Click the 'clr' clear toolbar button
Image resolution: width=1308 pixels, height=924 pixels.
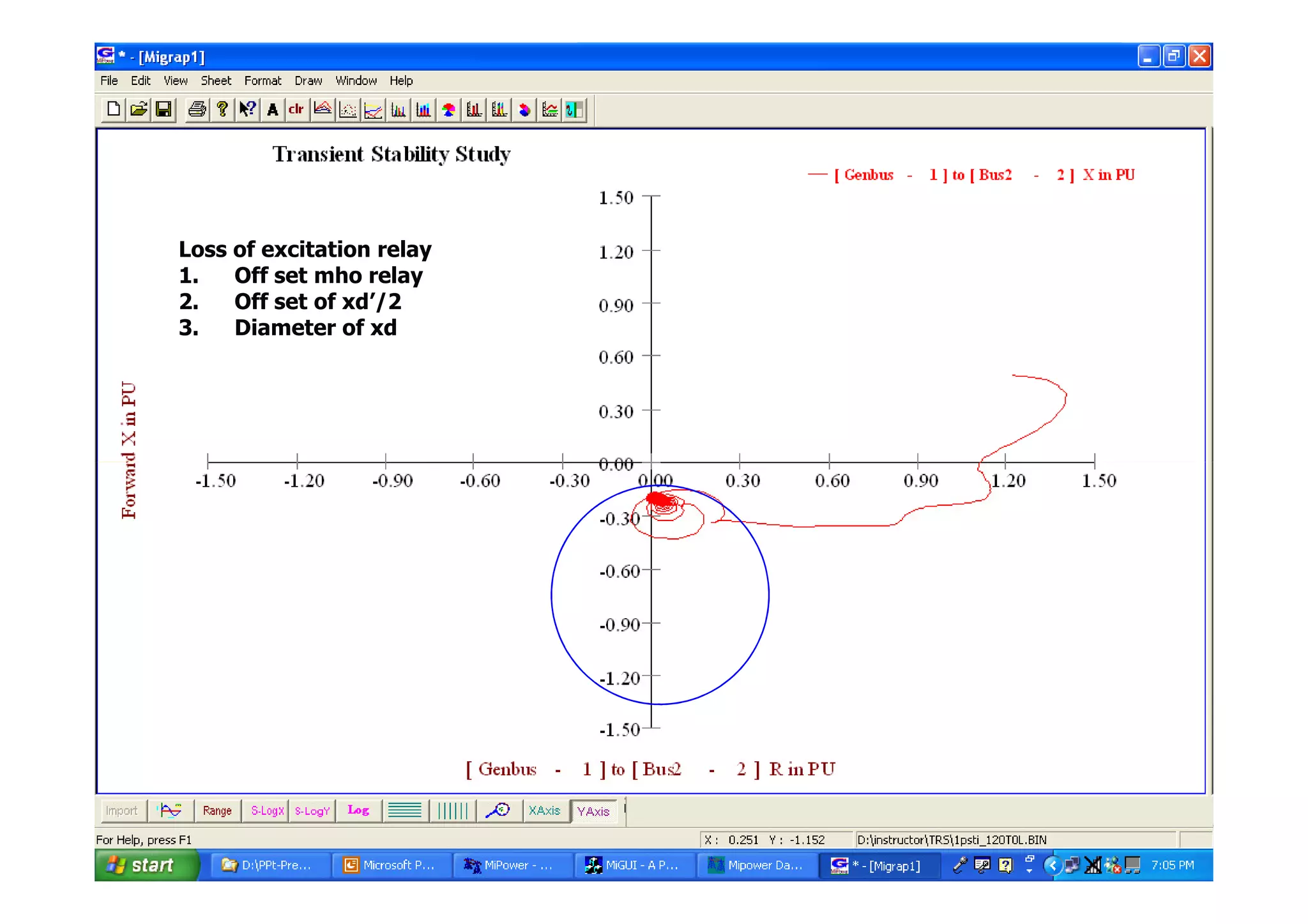[296, 109]
